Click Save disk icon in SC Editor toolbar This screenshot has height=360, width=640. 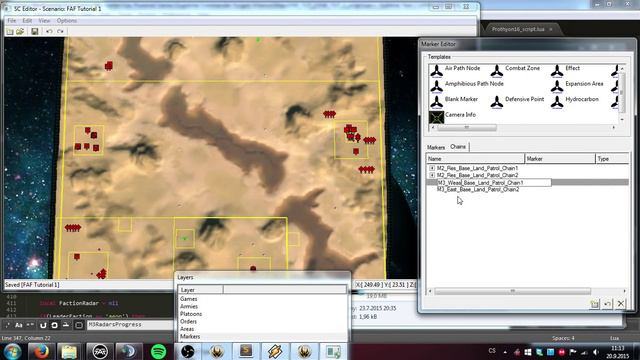(35, 31)
